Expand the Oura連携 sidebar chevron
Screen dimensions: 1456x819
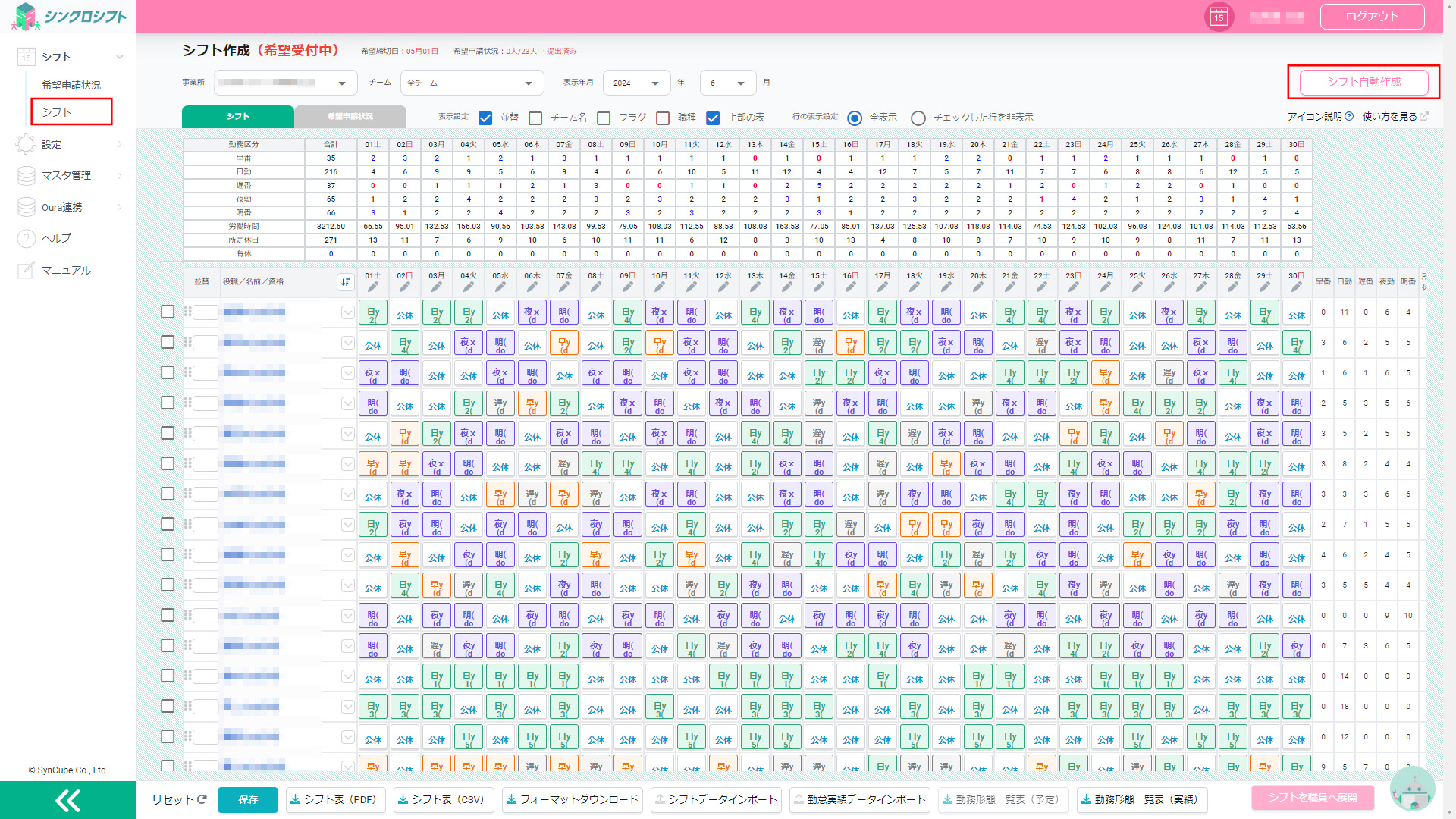click(x=120, y=207)
